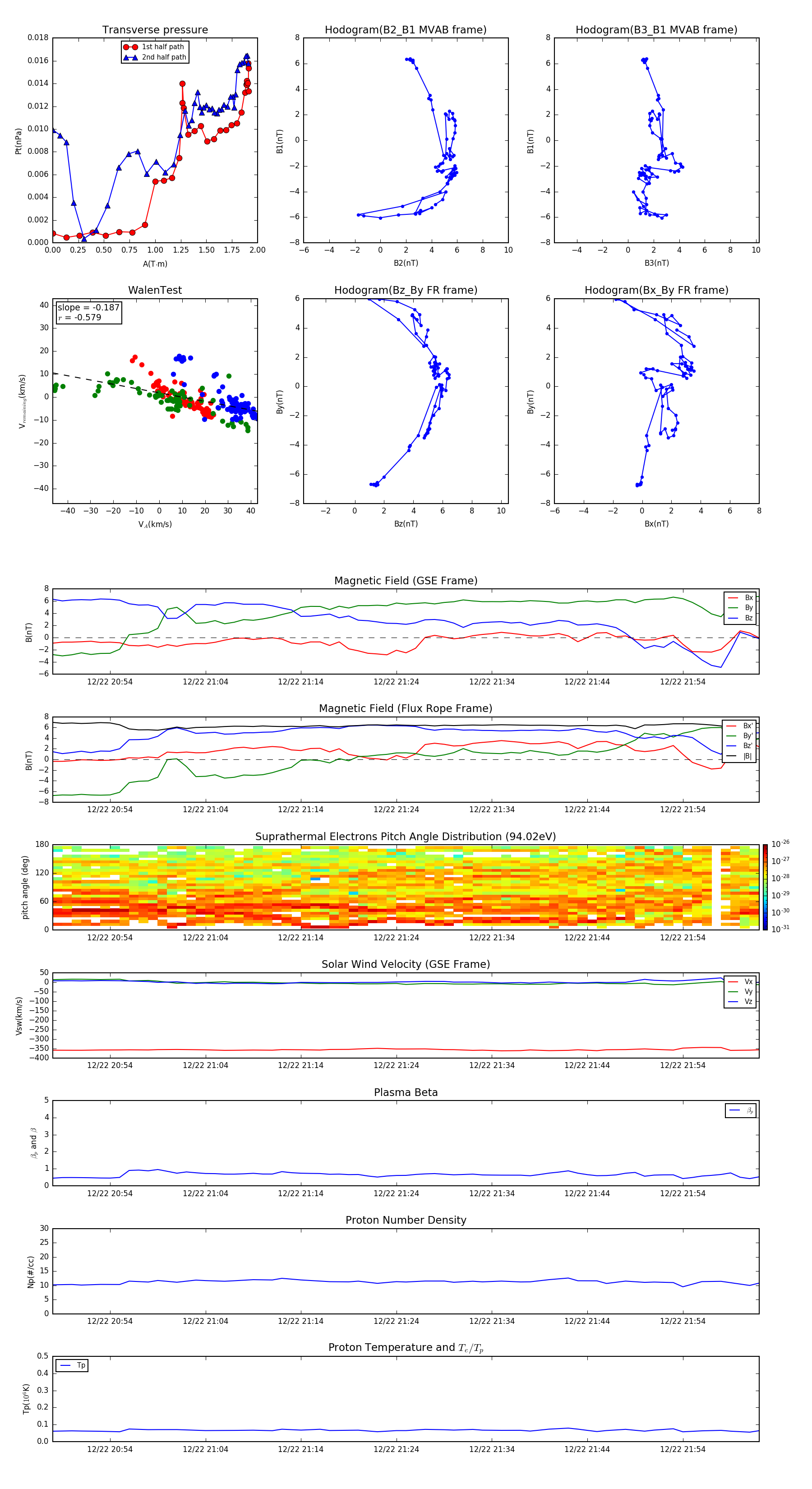Click the 'Hodogram(Bx_By FR frame)' title
The width and height of the screenshot is (812, 1489).
(x=656, y=290)
